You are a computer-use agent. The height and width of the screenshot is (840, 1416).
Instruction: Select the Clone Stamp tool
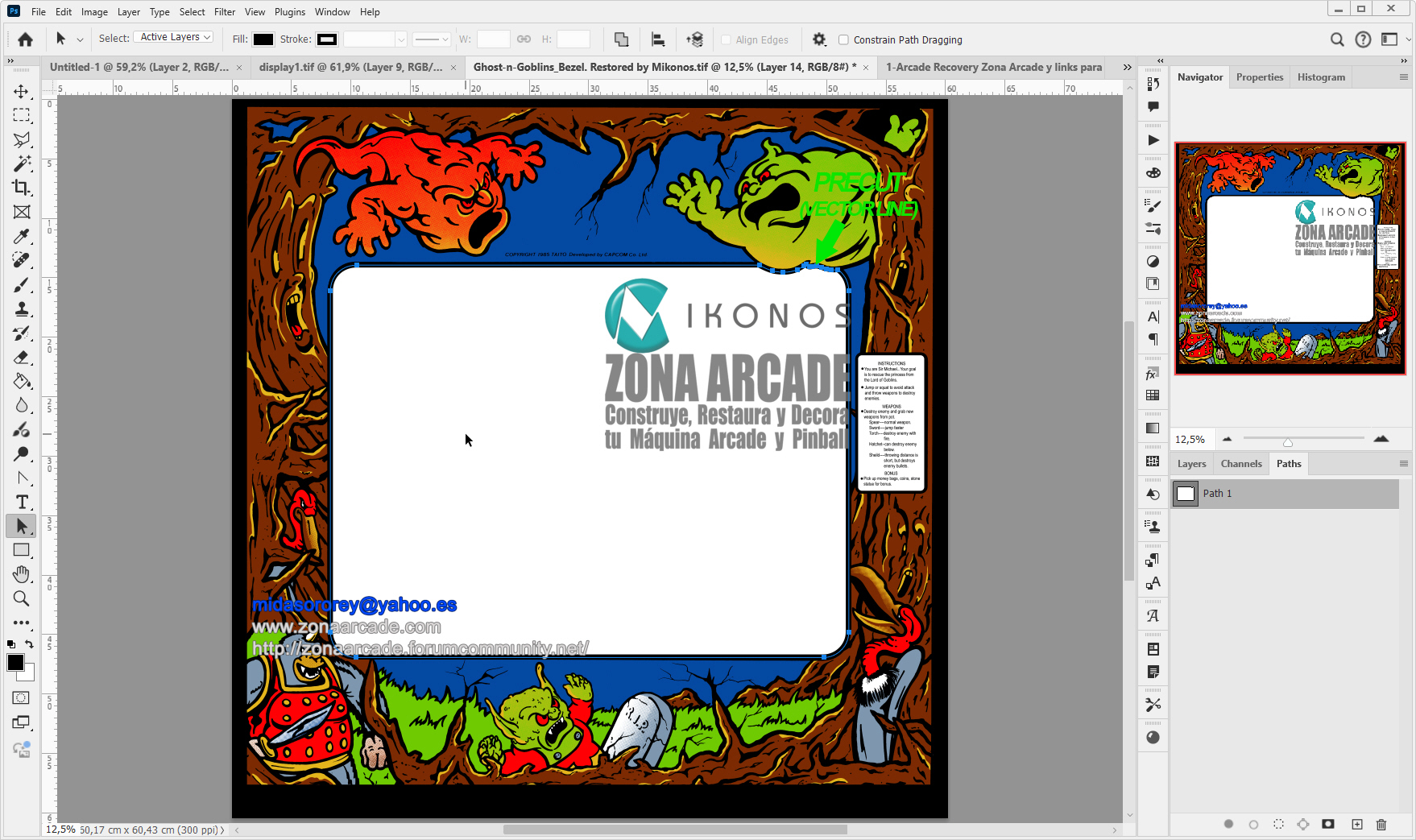point(22,308)
